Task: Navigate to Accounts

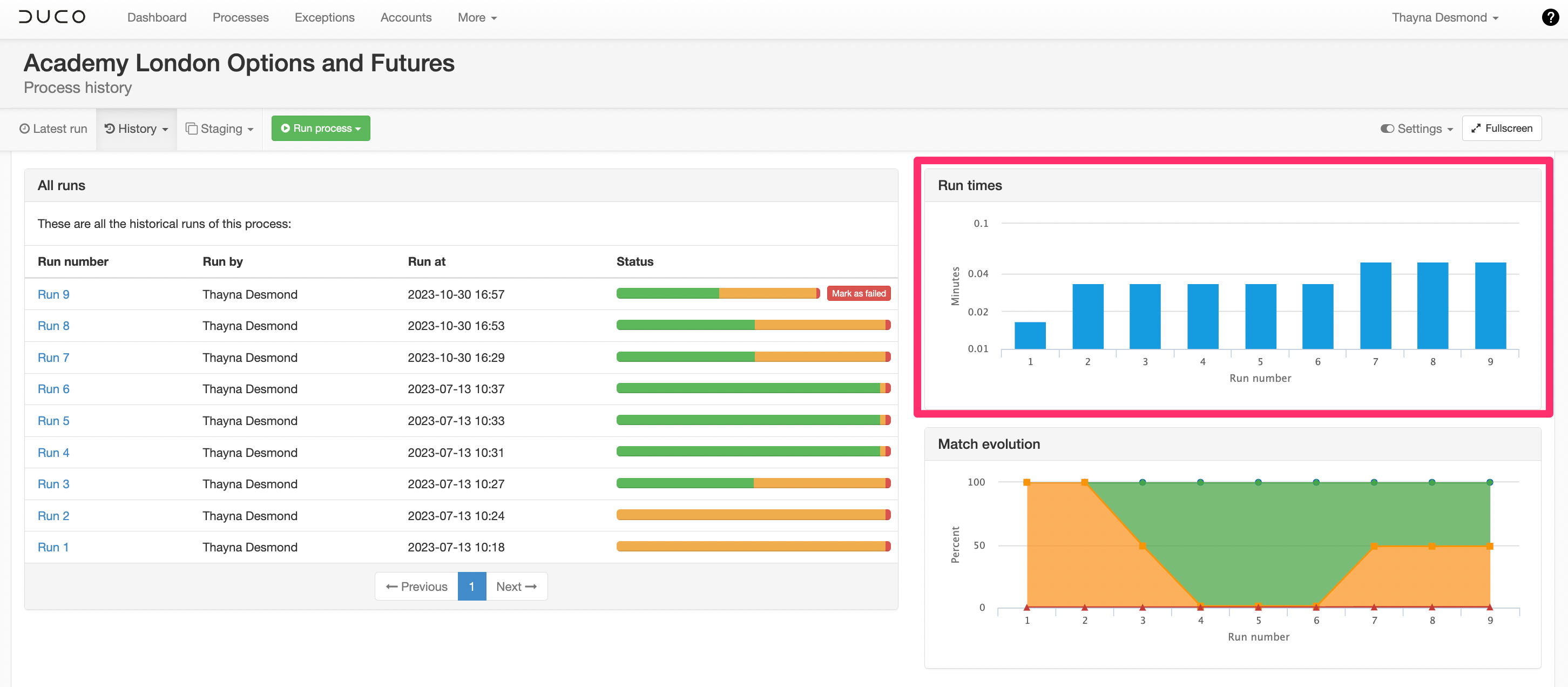Action: [406, 17]
